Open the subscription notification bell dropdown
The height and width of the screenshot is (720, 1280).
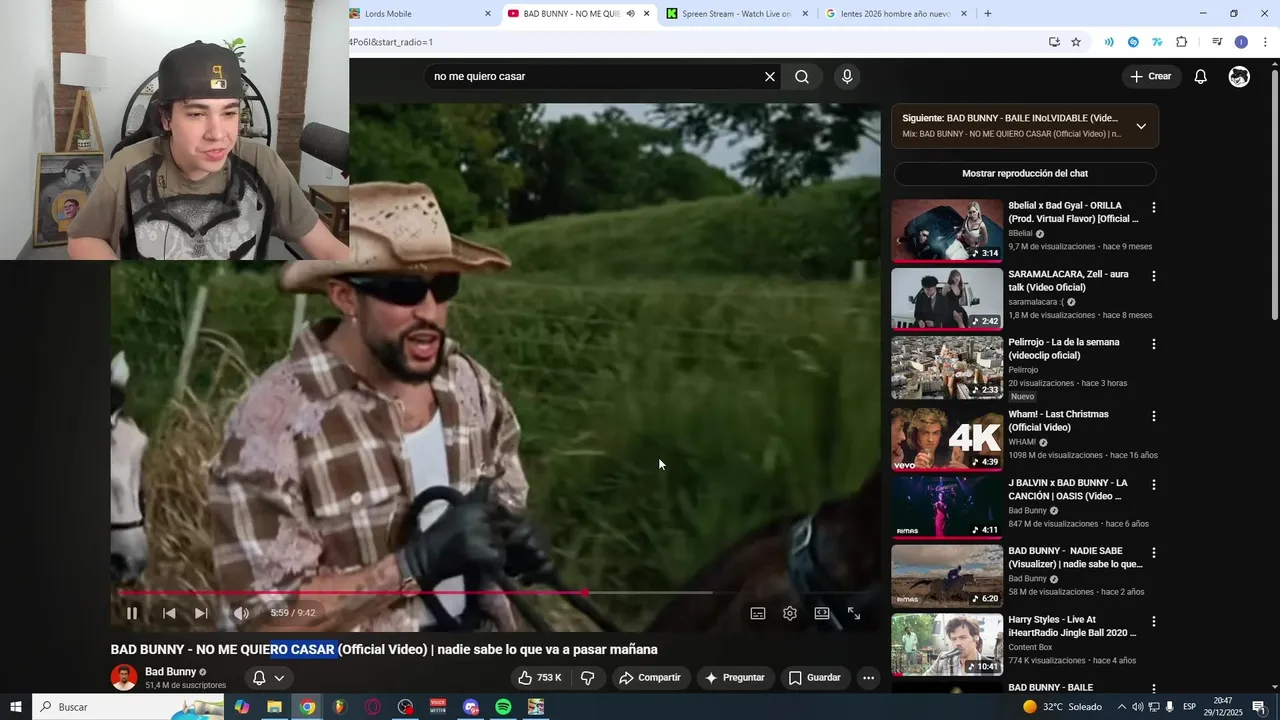(x=268, y=678)
